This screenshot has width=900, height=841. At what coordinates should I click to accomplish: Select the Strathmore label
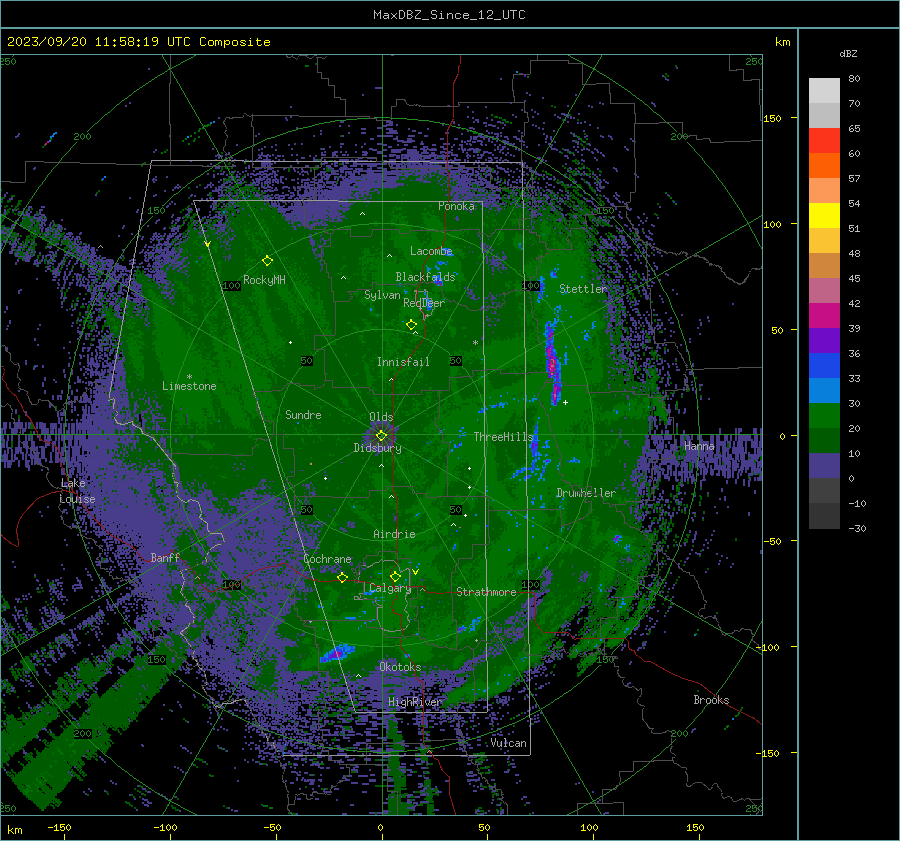[486, 592]
